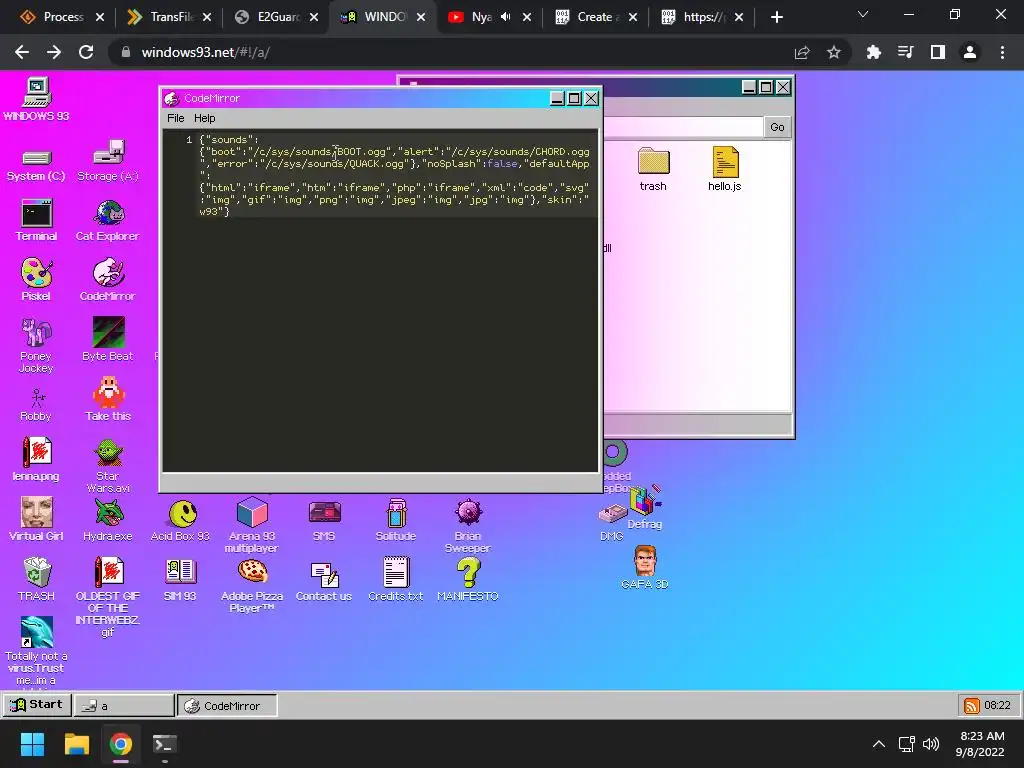Image resolution: width=1024 pixels, height=768 pixels.
Task: Click the RSS feed tray icon
Action: pos(972,705)
